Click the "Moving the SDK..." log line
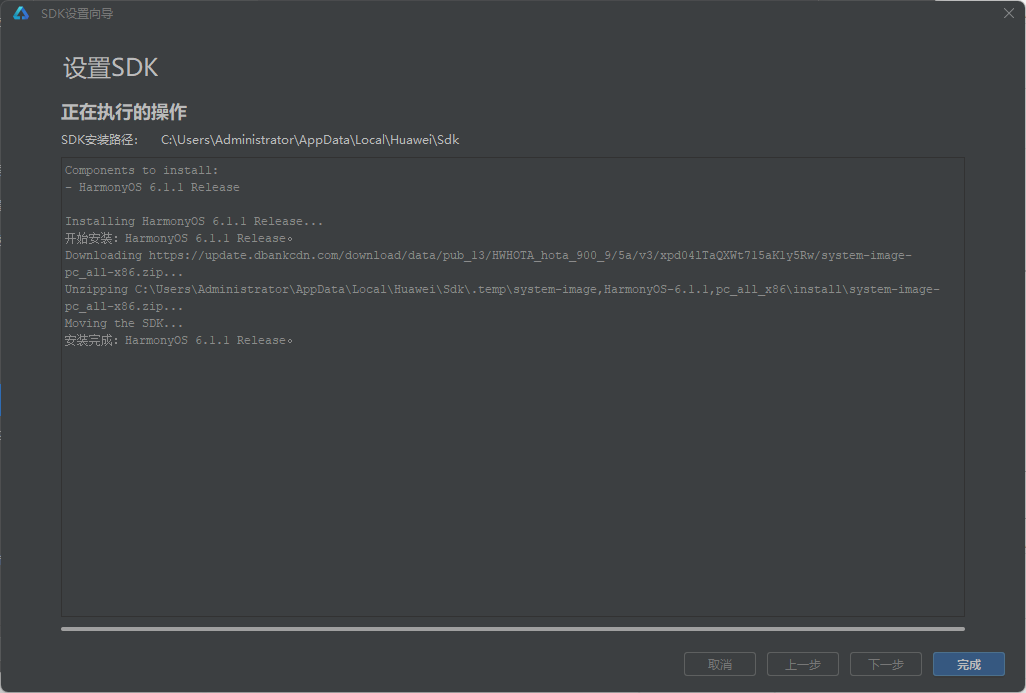The height and width of the screenshot is (693, 1026). 124,323
